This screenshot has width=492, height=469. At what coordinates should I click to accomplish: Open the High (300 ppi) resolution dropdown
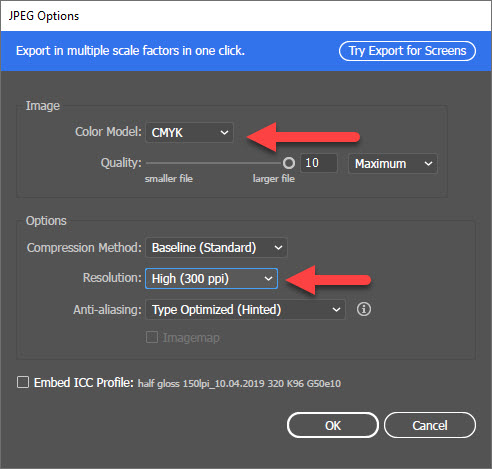click(x=211, y=279)
